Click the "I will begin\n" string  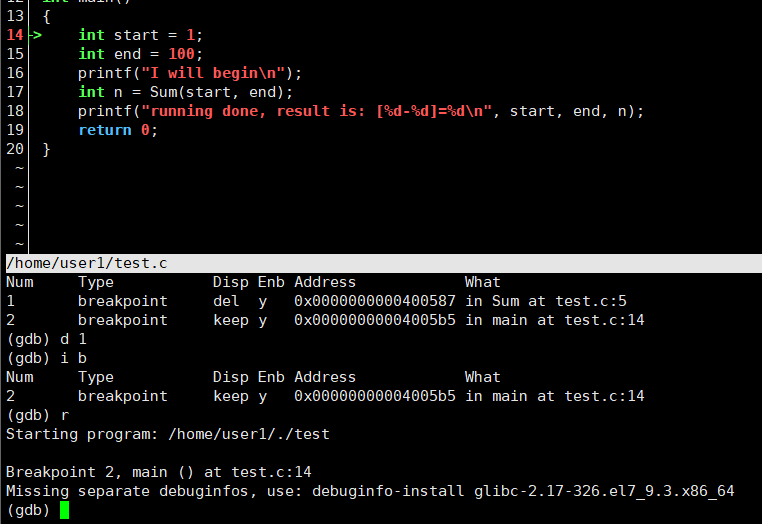(212, 73)
